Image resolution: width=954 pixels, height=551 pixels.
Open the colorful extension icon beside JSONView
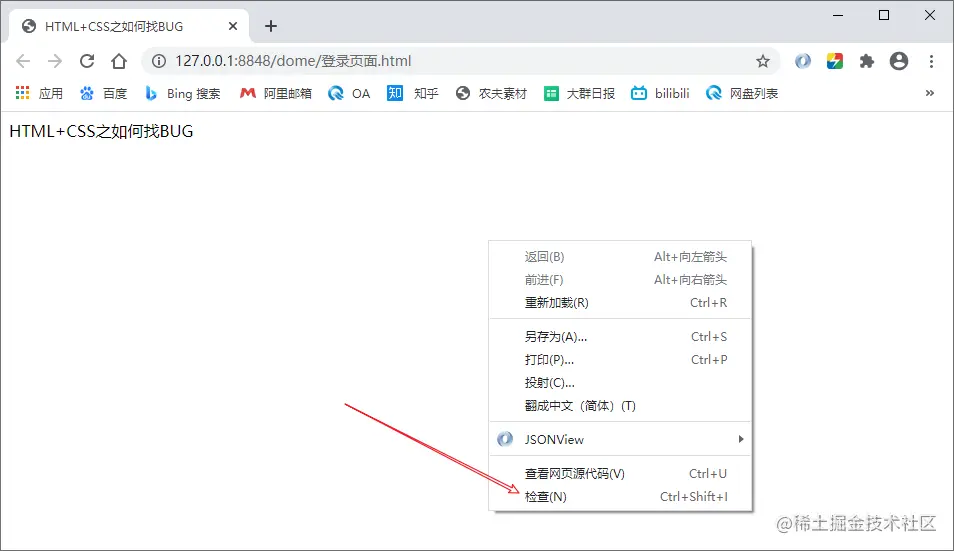[835, 61]
